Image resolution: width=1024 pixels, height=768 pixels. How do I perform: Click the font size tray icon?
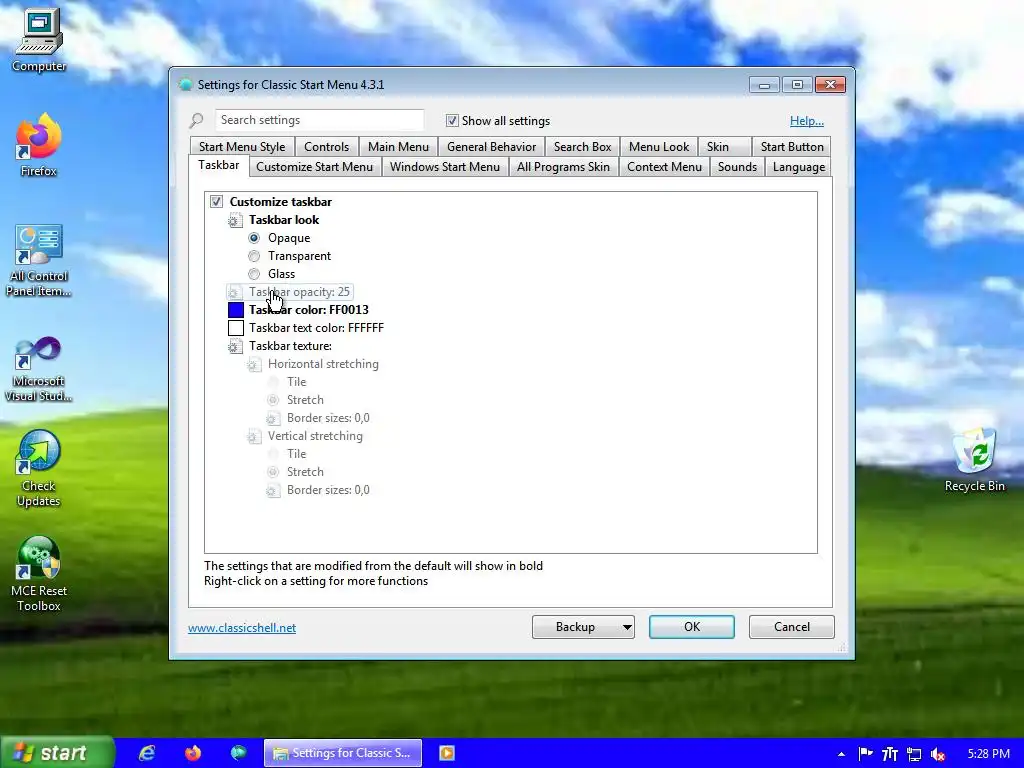point(889,754)
